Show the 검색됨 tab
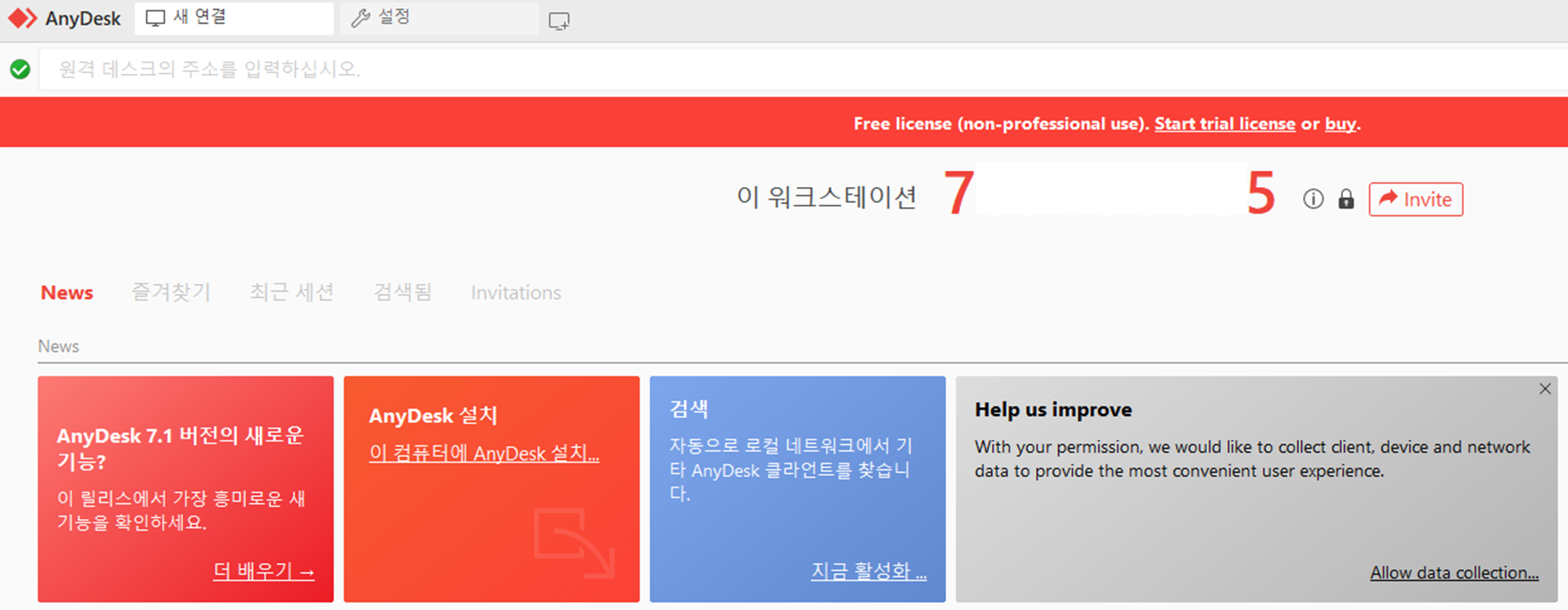 click(403, 293)
